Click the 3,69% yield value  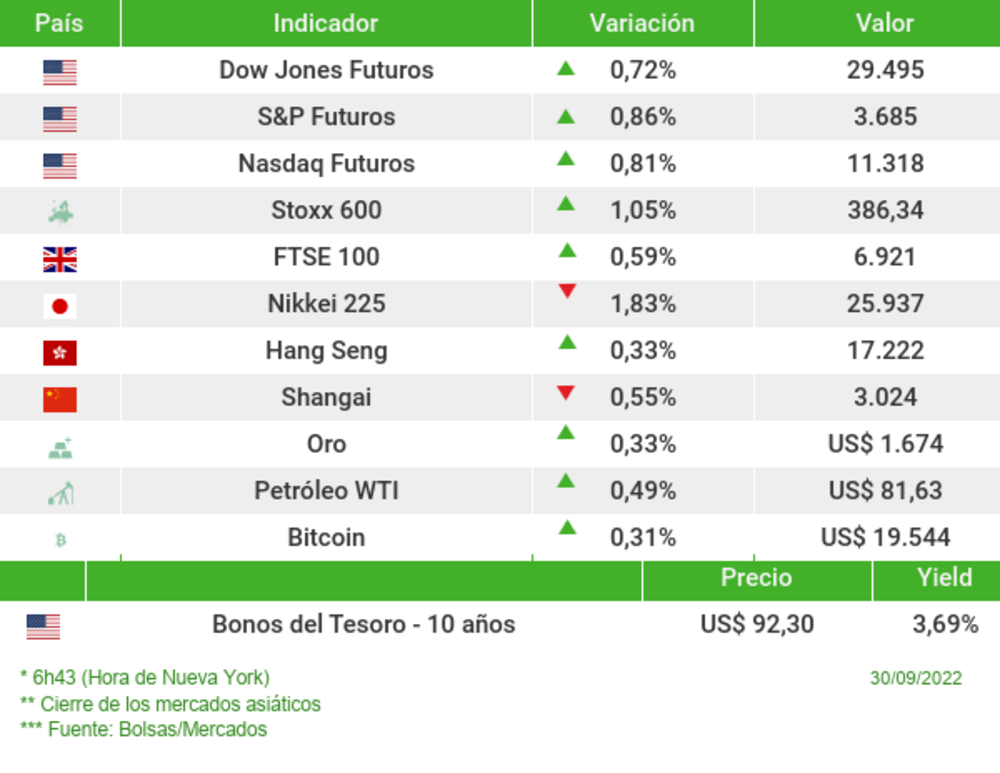click(945, 625)
